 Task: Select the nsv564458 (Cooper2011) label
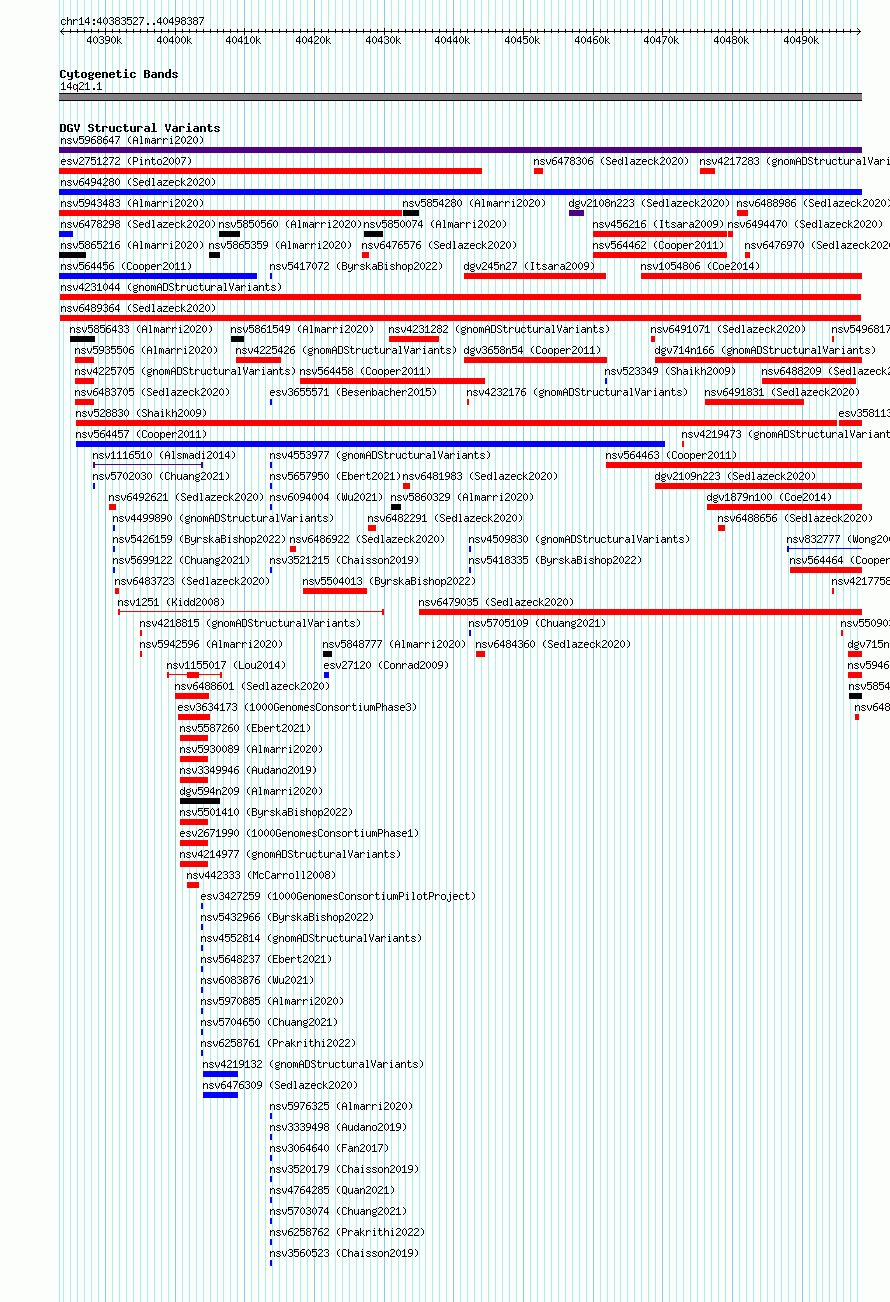[365, 371]
